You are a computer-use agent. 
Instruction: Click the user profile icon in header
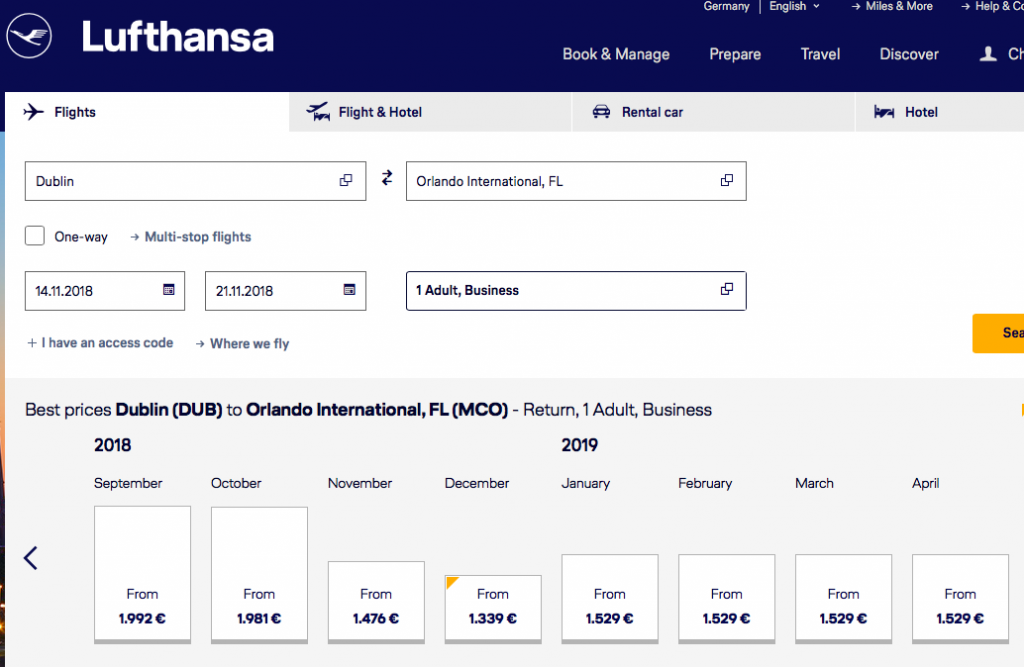click(988, 54)
